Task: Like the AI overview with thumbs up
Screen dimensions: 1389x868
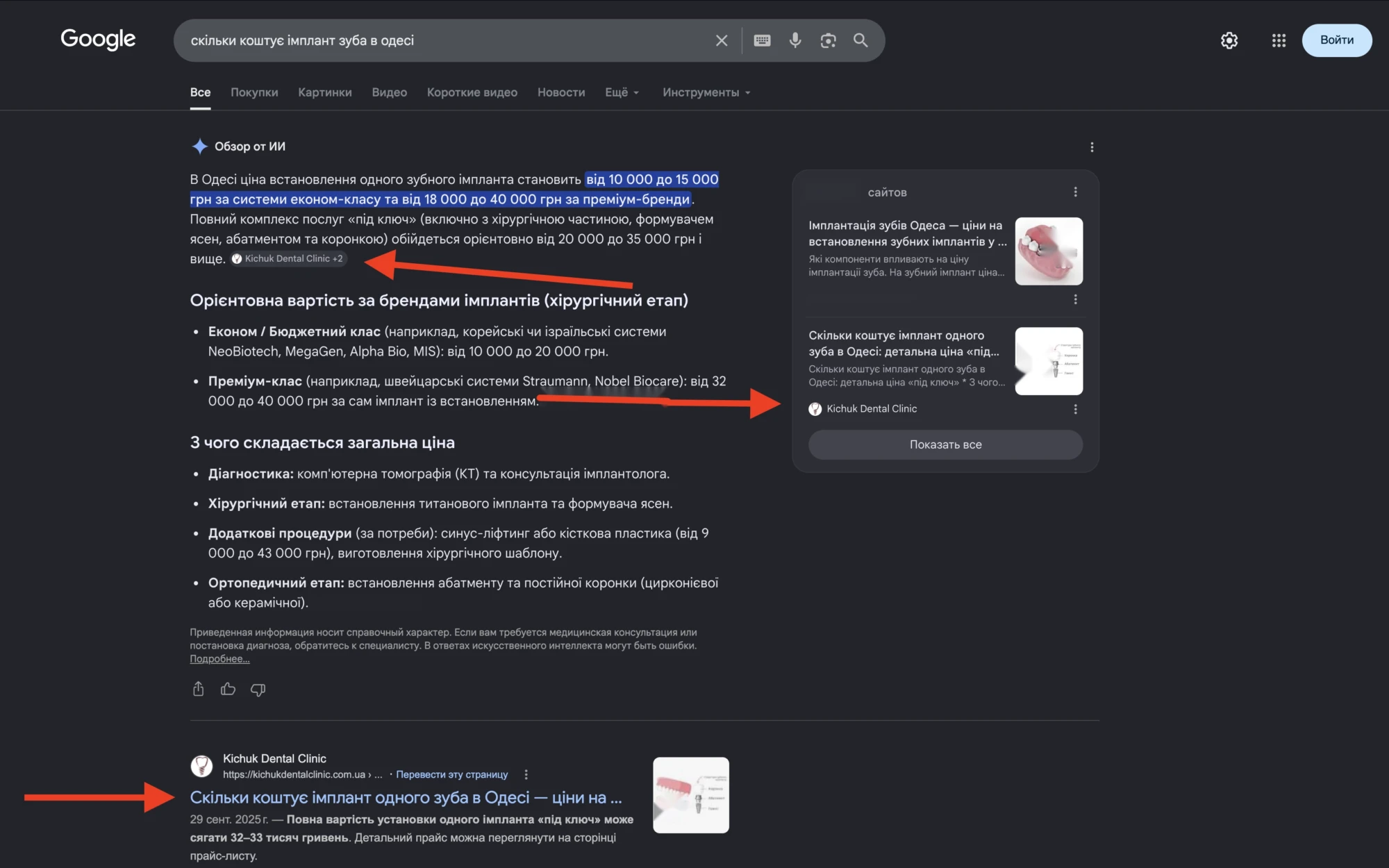Action: click(228, 689)
